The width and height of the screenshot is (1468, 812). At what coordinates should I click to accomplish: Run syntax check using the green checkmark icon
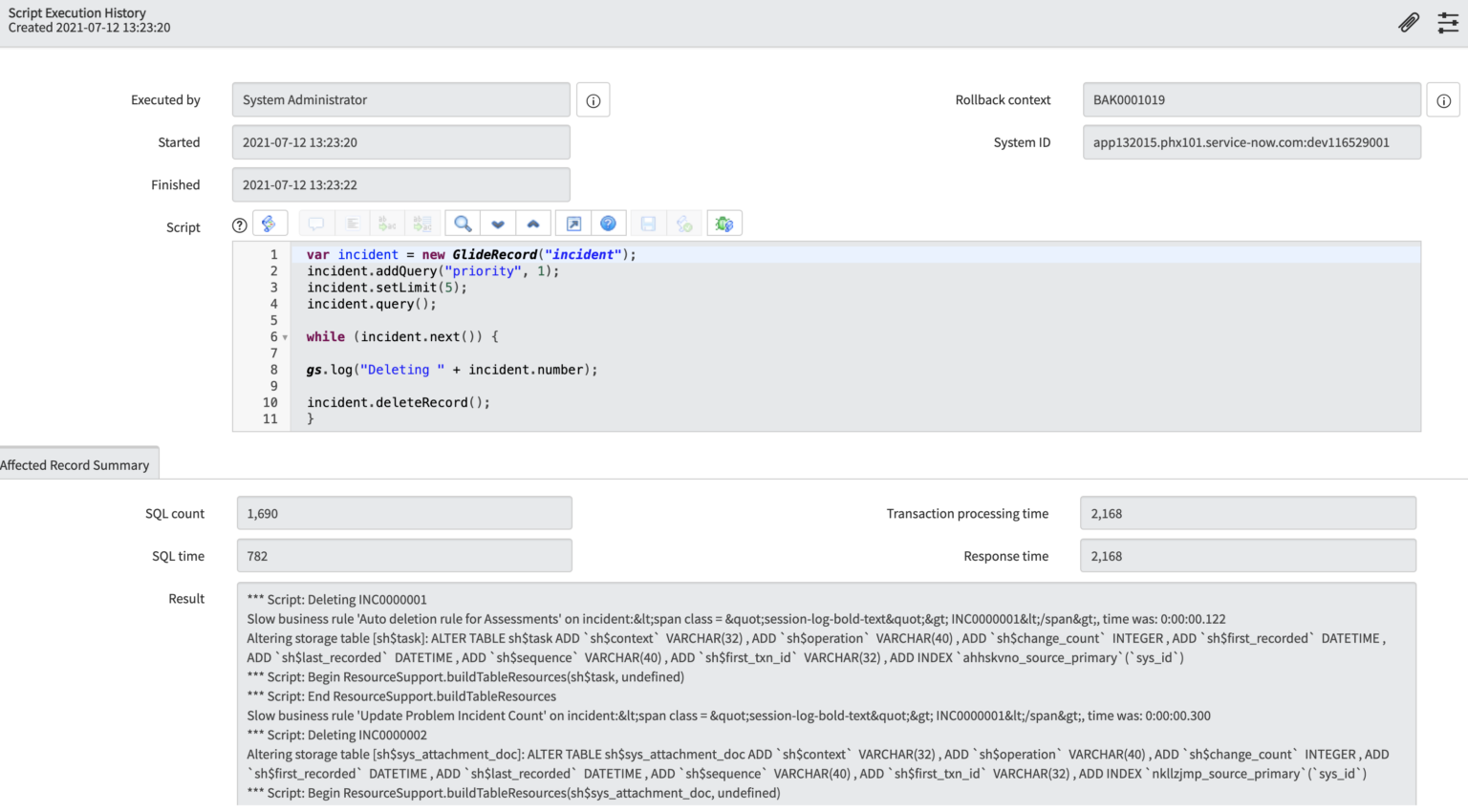point(684,223)
